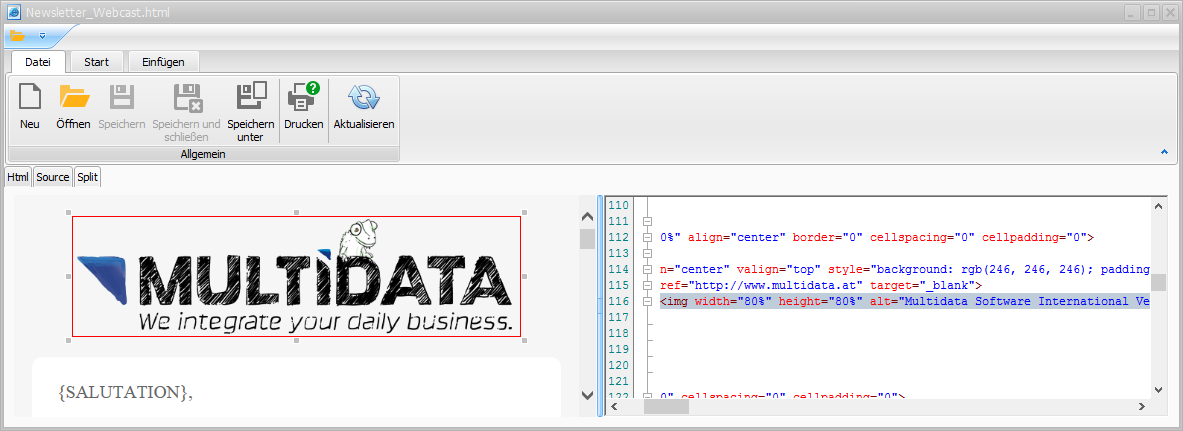Click the {SALUTATION} placeholder text
This screenshot has width=1183, height=431.
click(125, 392)
